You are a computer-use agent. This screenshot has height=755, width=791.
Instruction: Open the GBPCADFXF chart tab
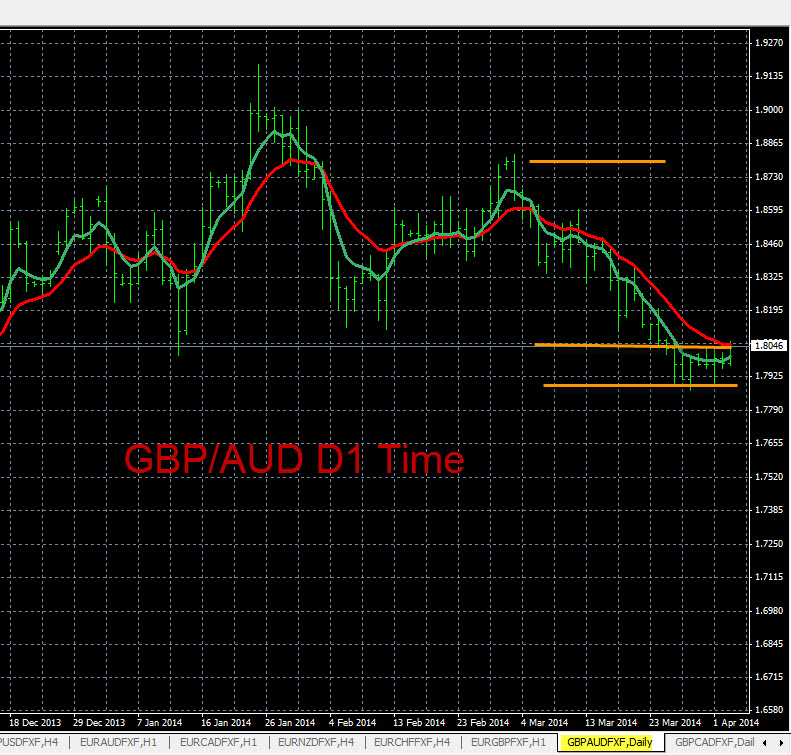tap(714, 742)
